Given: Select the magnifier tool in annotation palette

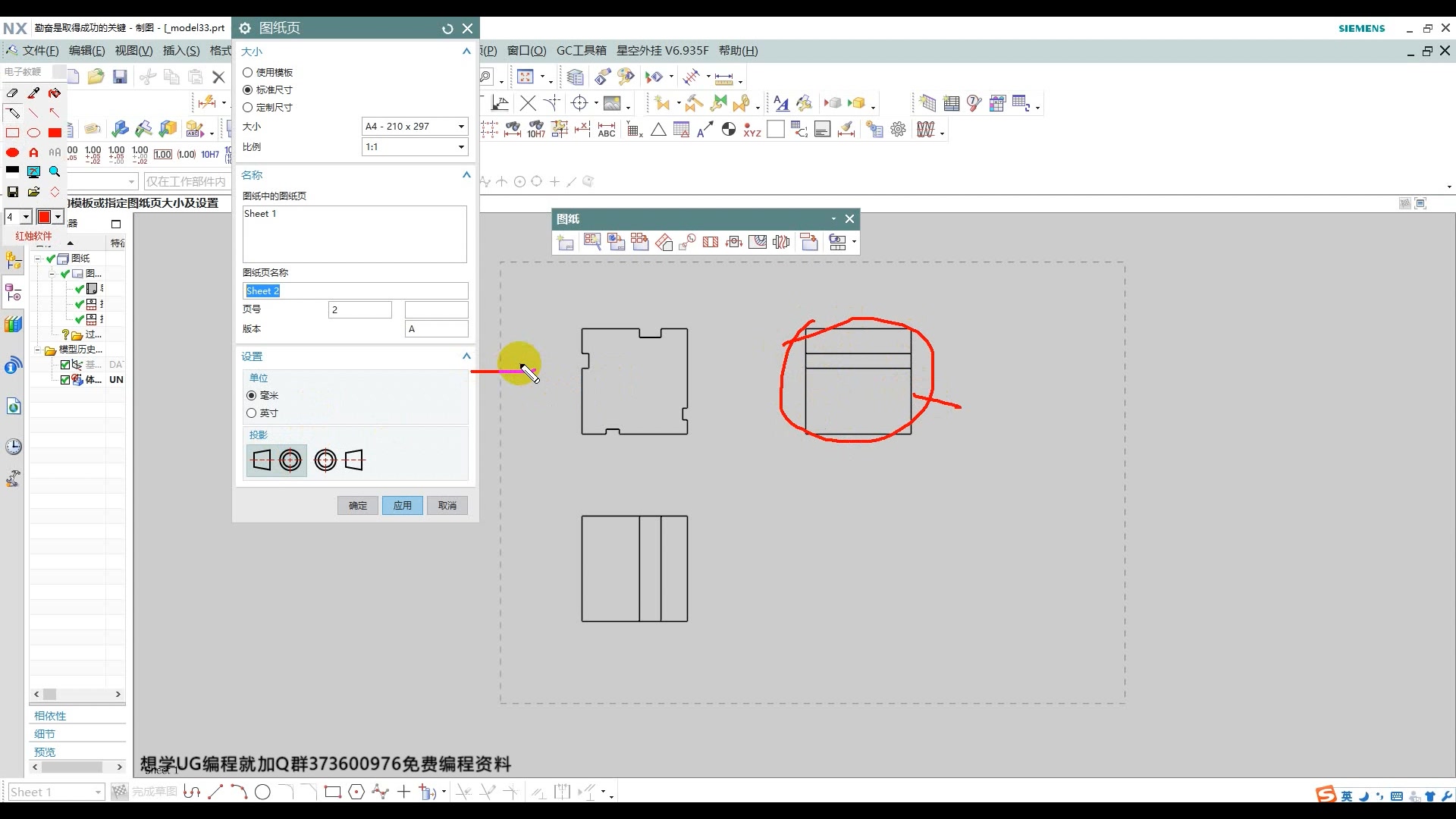Looking at the screenshot, I should (x=55, y=171).
